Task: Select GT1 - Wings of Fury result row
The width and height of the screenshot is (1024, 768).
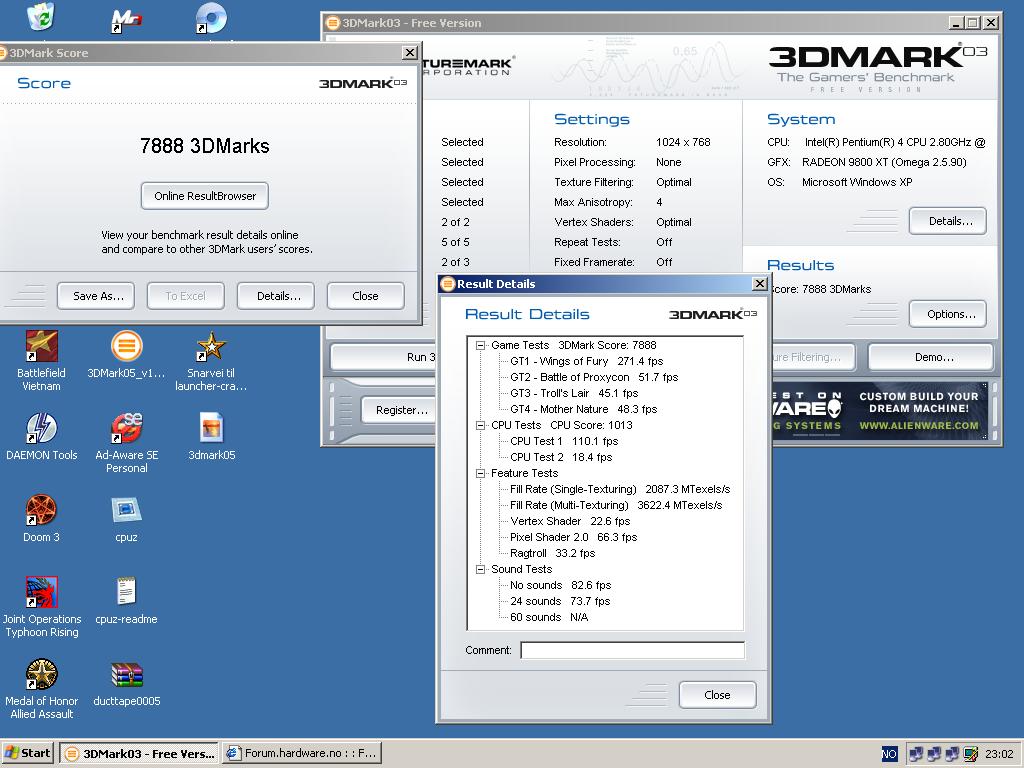Action: (x=586, y=361)
